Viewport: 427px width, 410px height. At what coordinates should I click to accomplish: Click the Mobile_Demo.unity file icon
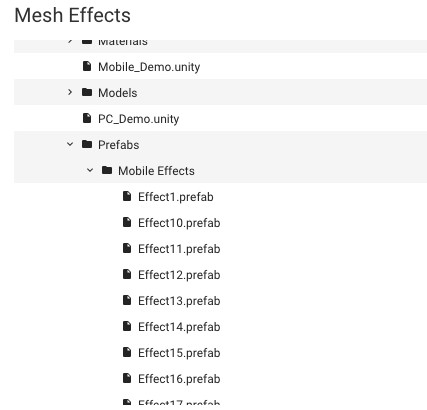[87, 66]
